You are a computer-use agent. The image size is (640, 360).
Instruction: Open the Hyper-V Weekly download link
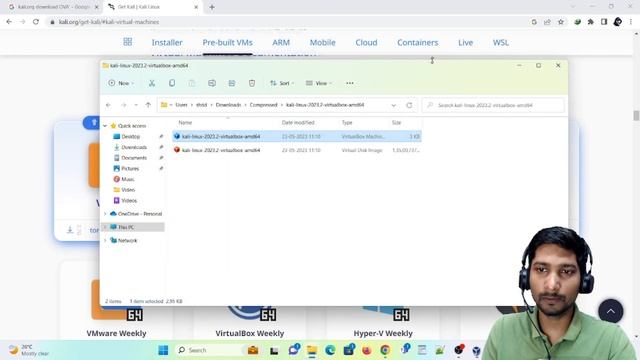coord(383,333)
